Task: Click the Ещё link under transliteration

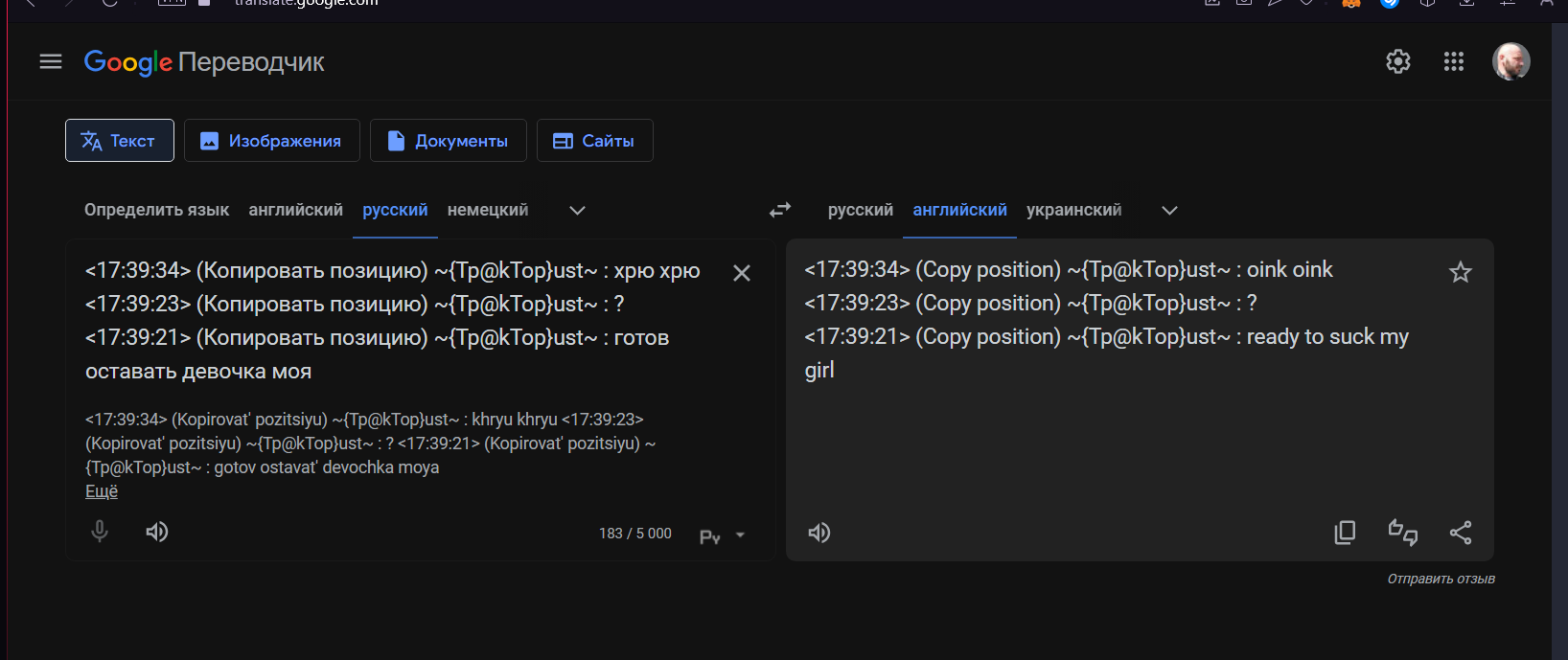Action: (102, 491)
